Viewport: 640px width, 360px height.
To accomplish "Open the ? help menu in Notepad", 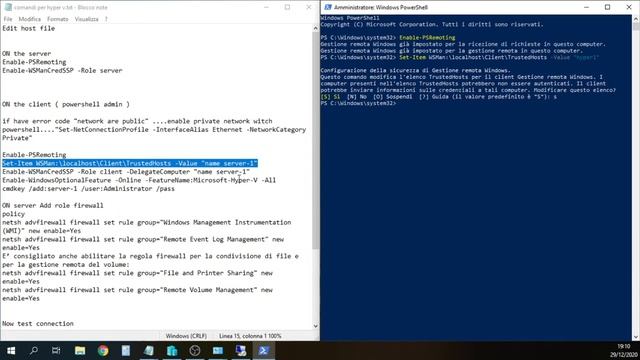I will tap(106, 19).
